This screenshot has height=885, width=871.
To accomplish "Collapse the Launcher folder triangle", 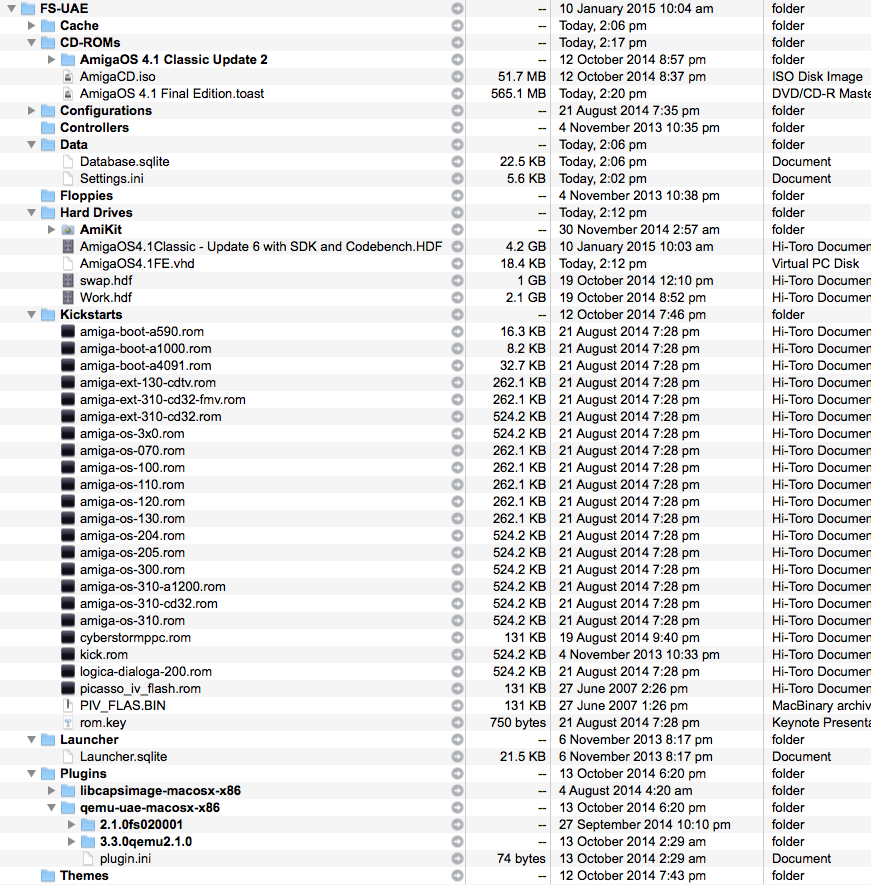I will coord(32,739).
